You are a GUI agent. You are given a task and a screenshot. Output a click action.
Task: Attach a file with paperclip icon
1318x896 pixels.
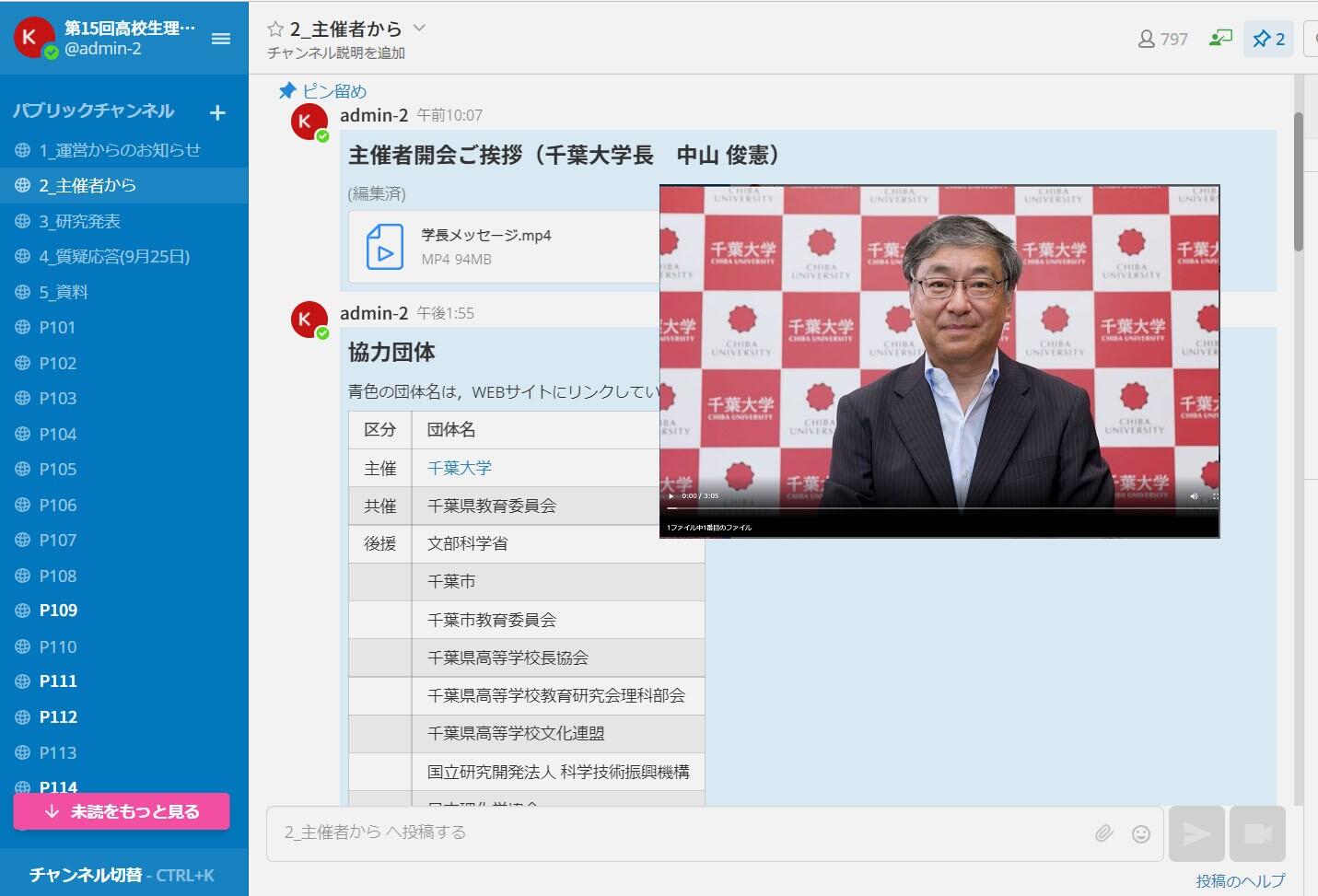tap(1103, 833)
